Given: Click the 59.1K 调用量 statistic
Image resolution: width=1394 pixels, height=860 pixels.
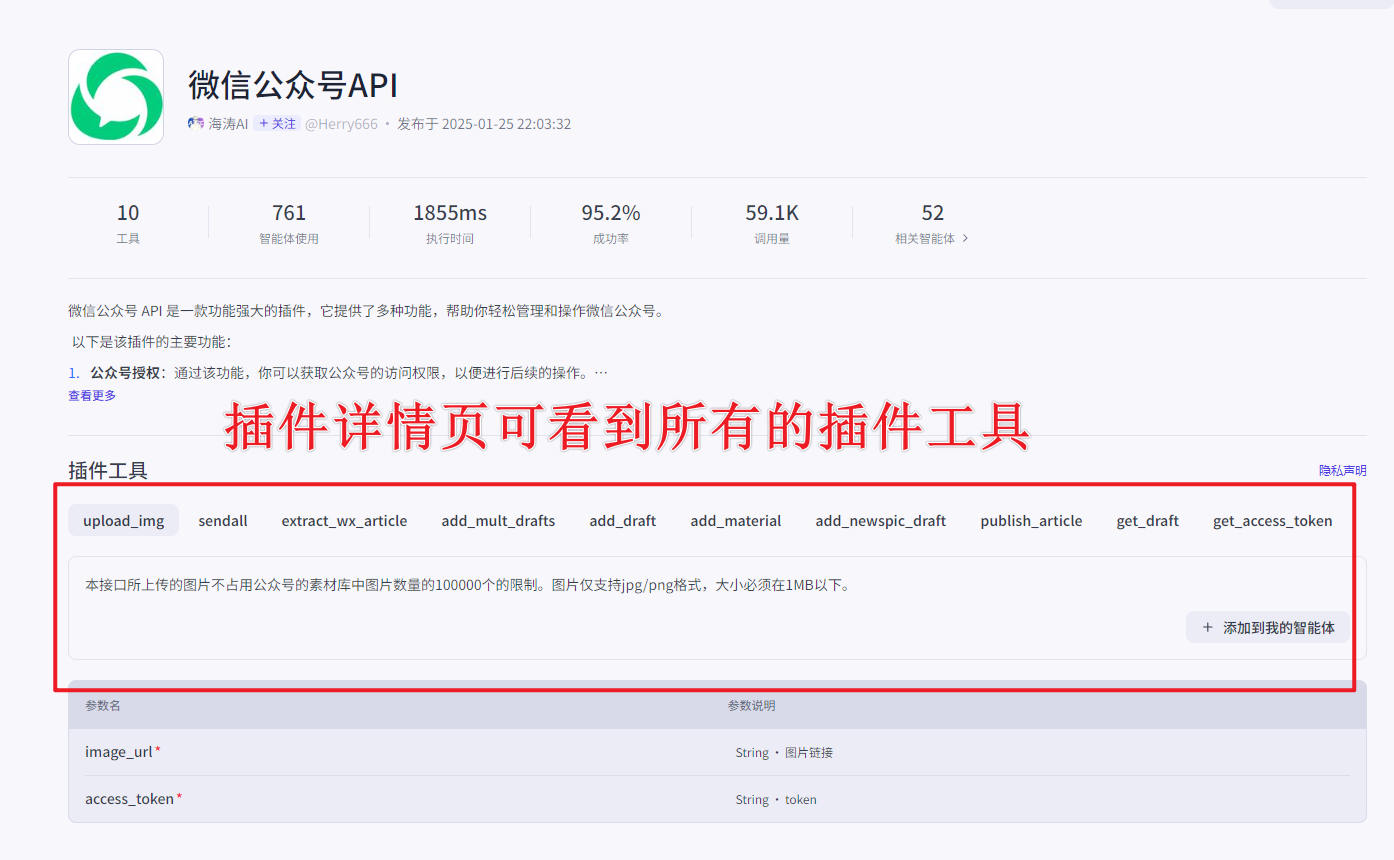Looking at the screenshot, I should pyautogui.click(x=772, y=224).
